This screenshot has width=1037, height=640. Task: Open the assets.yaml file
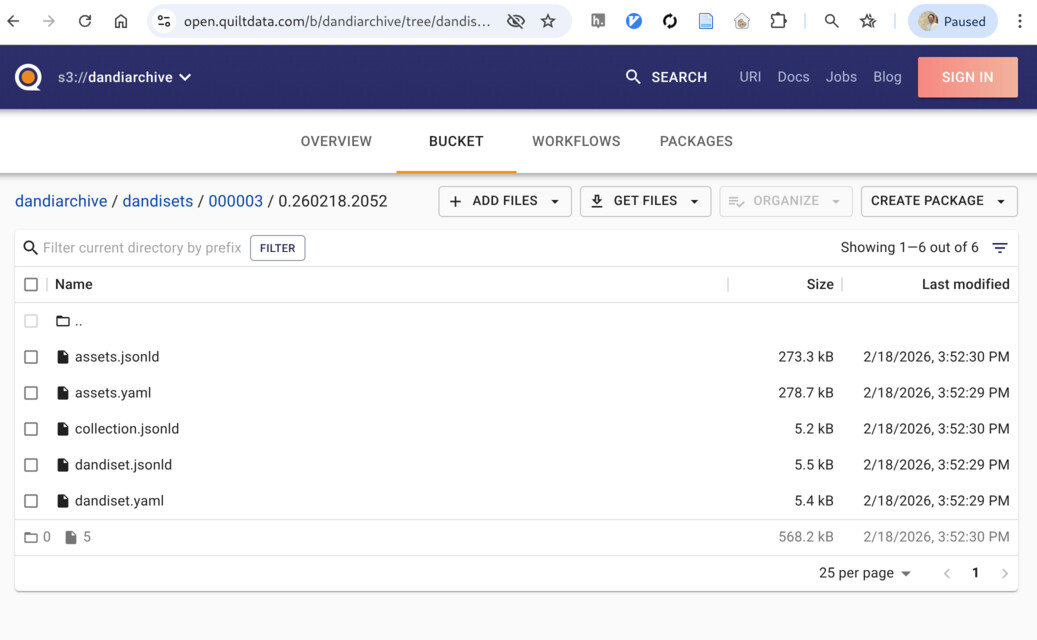113,393
